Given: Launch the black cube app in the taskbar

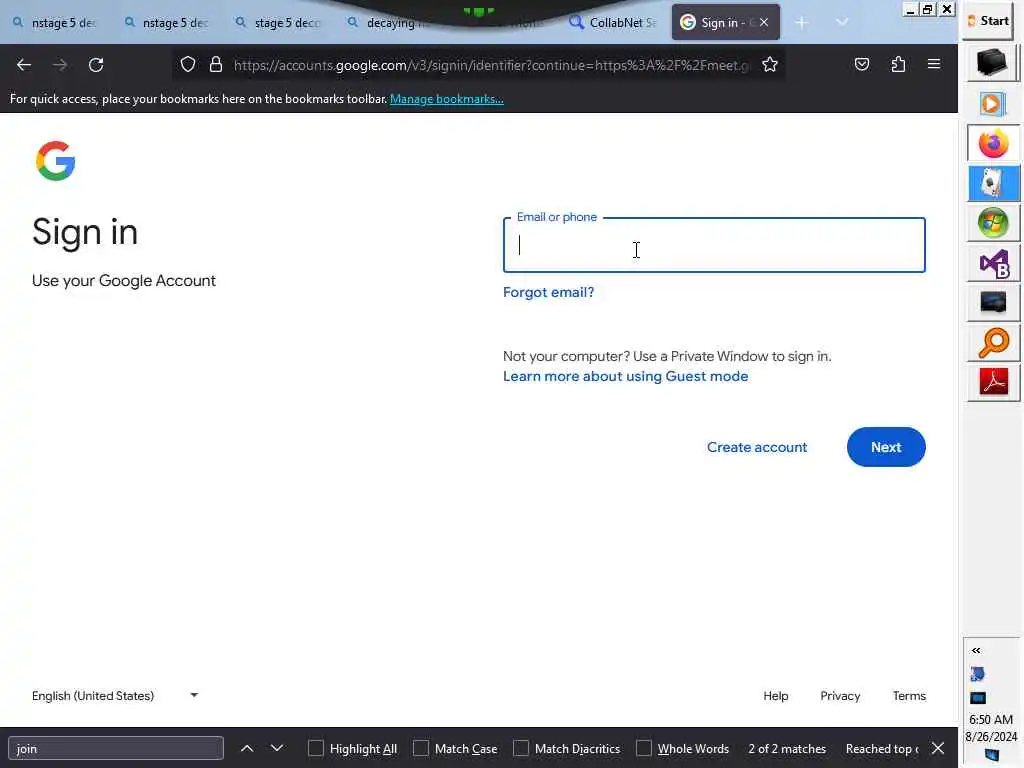Looking at the screenshot, I should pos(992,63).
